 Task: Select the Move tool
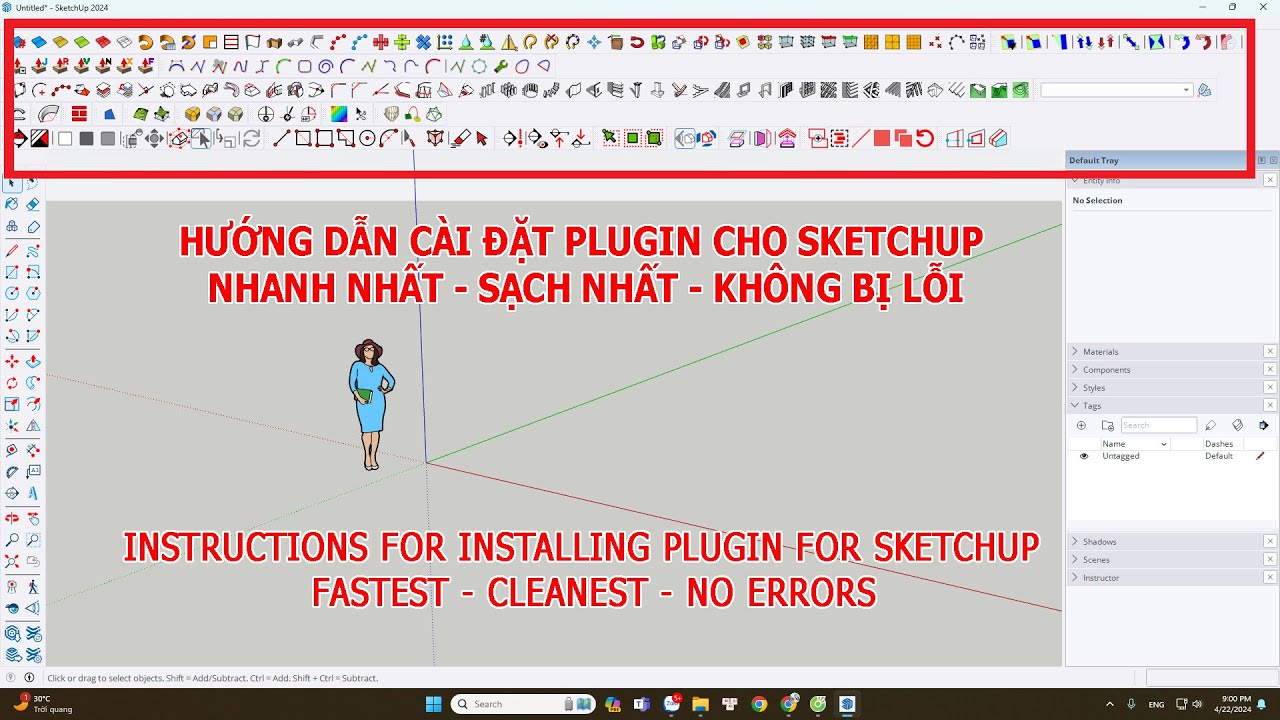point(12,361)
